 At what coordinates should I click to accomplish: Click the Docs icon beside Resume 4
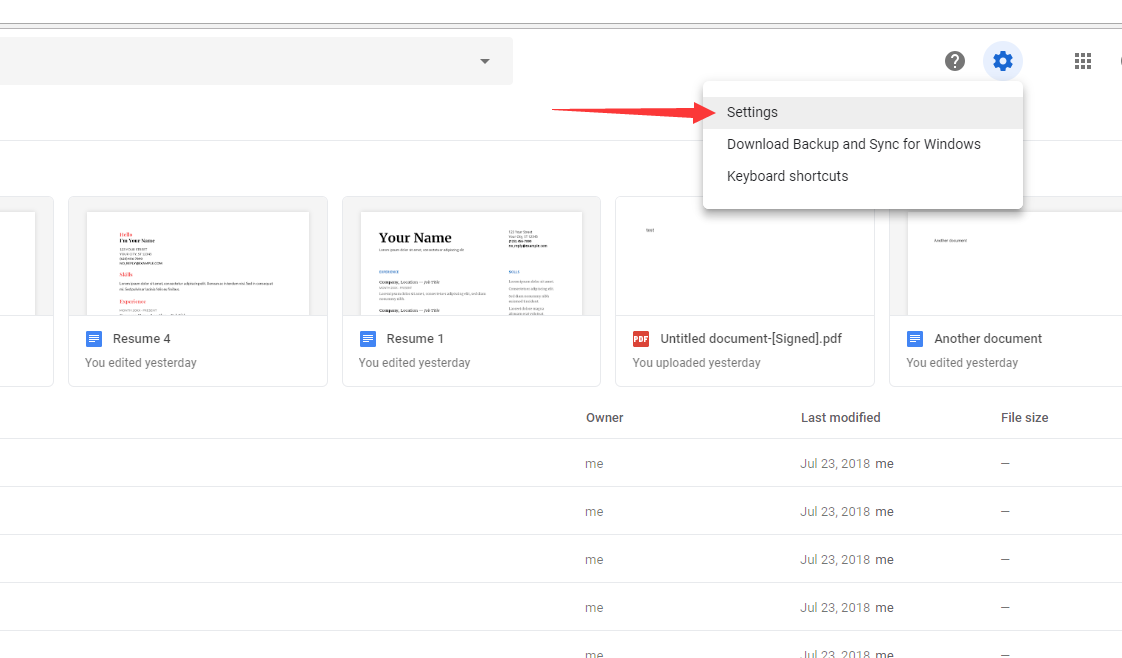pos(94,338)
